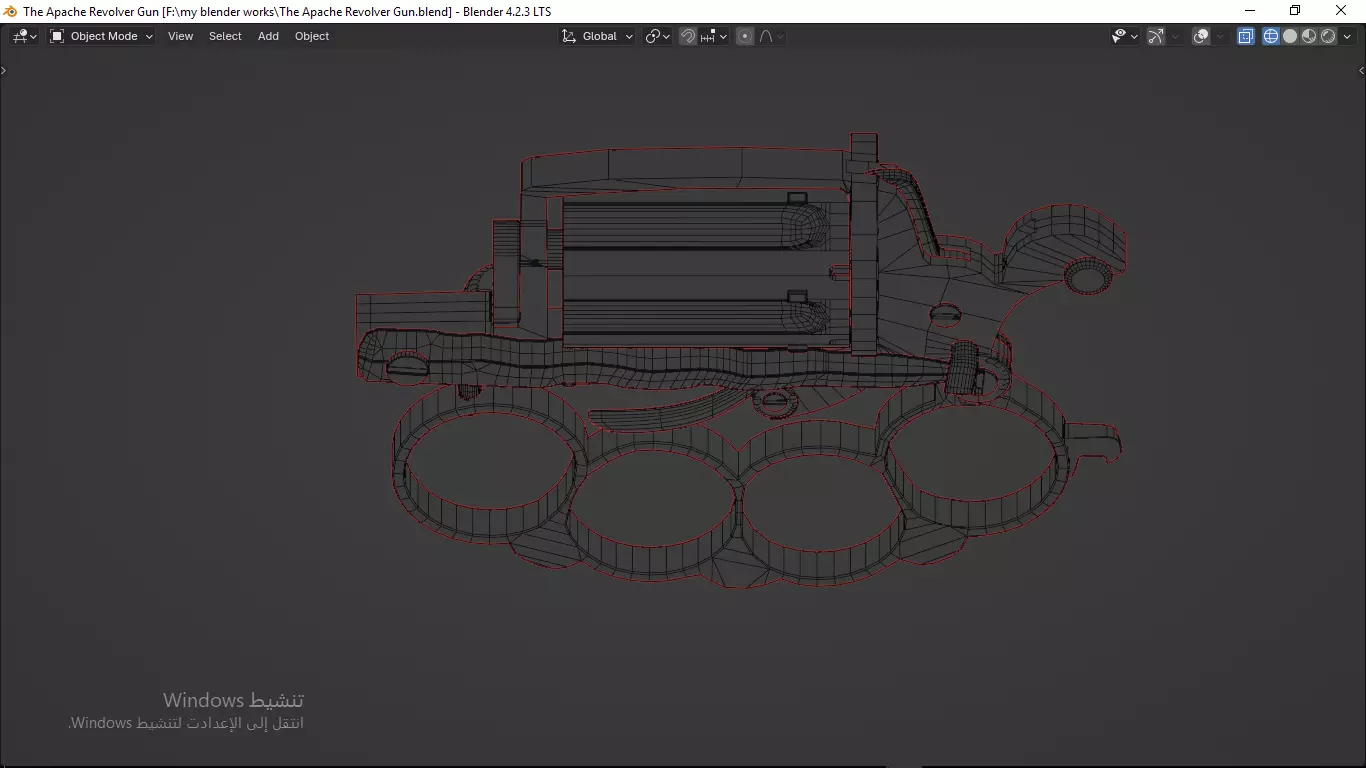Close the Blender window
This screenshot has height=768, width=1366.
[1342, 11]
